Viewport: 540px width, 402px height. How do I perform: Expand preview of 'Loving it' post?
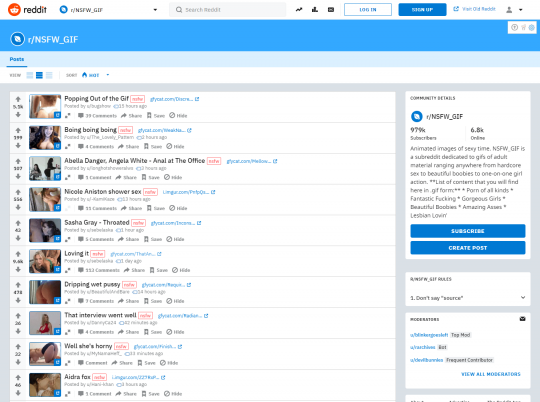pyautogui.click(x=68, y=270)
